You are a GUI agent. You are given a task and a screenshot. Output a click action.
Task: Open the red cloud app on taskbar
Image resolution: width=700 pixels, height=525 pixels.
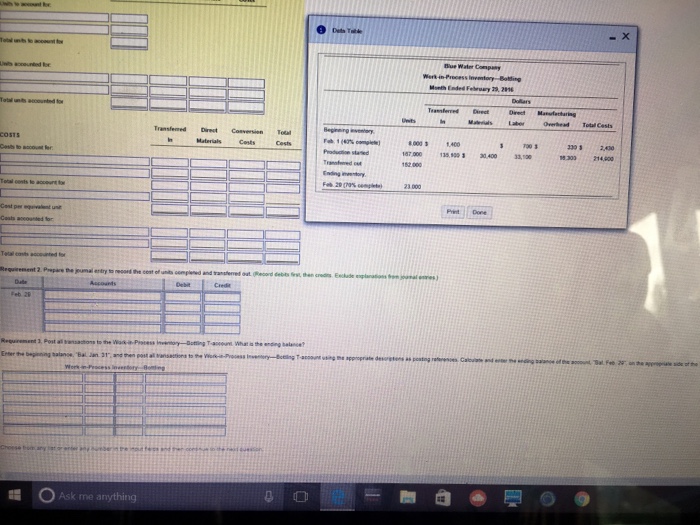[x=477, y=498]
